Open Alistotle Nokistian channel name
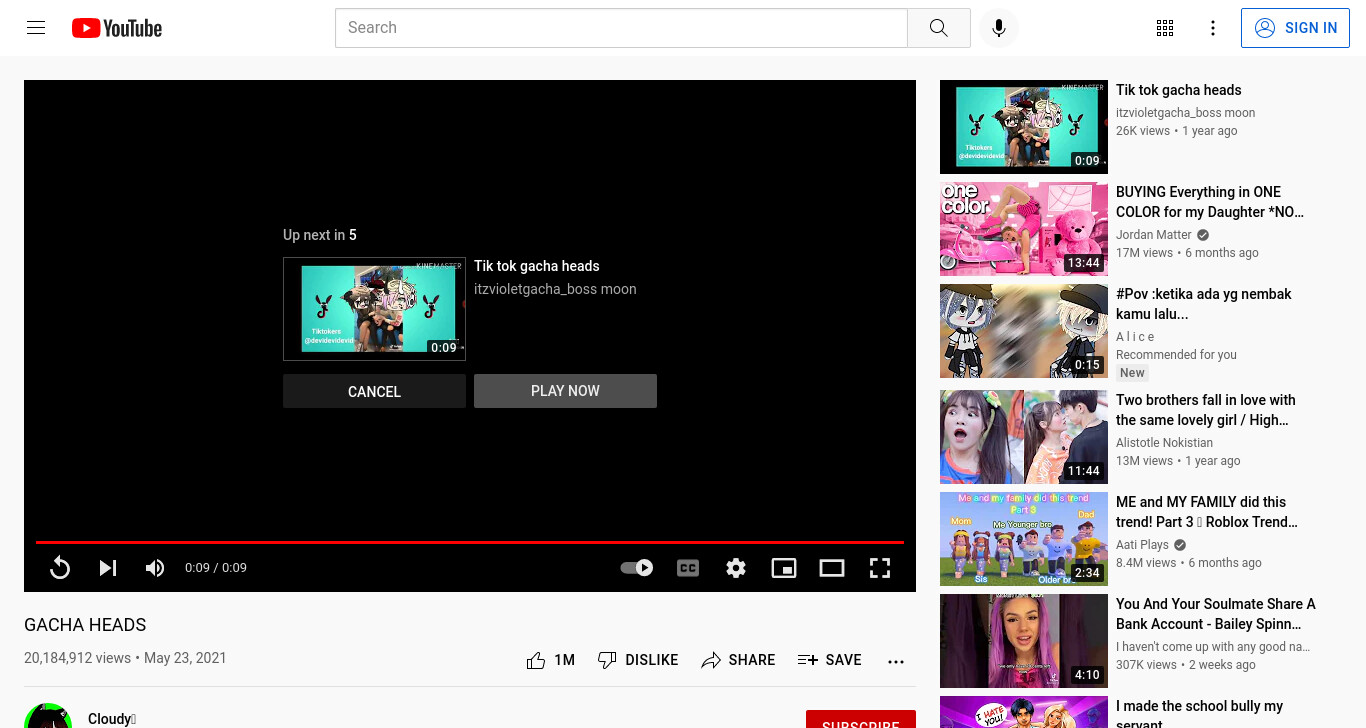Viewport: 1366px width, 728px height. (1164, 443)
